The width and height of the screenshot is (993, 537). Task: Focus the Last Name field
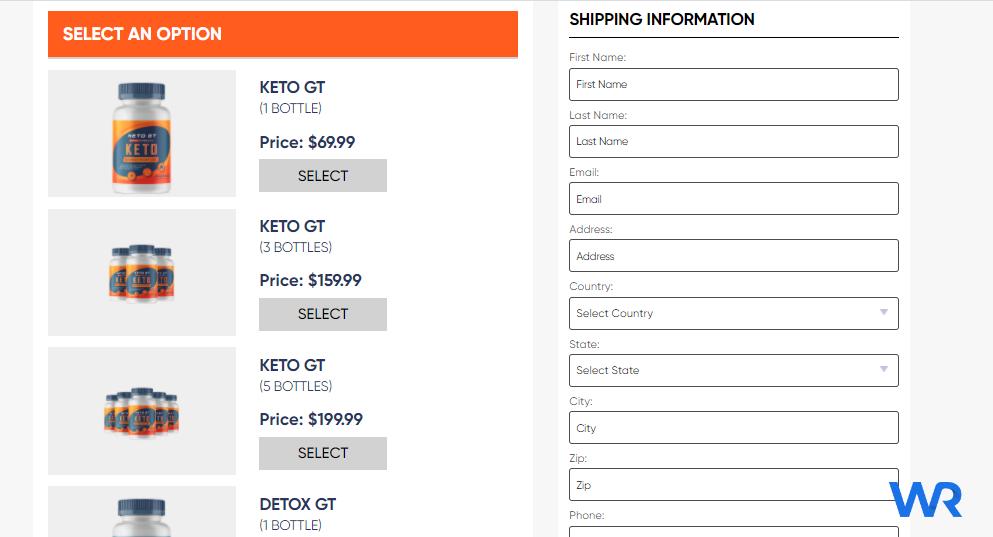tap(733, 141)
